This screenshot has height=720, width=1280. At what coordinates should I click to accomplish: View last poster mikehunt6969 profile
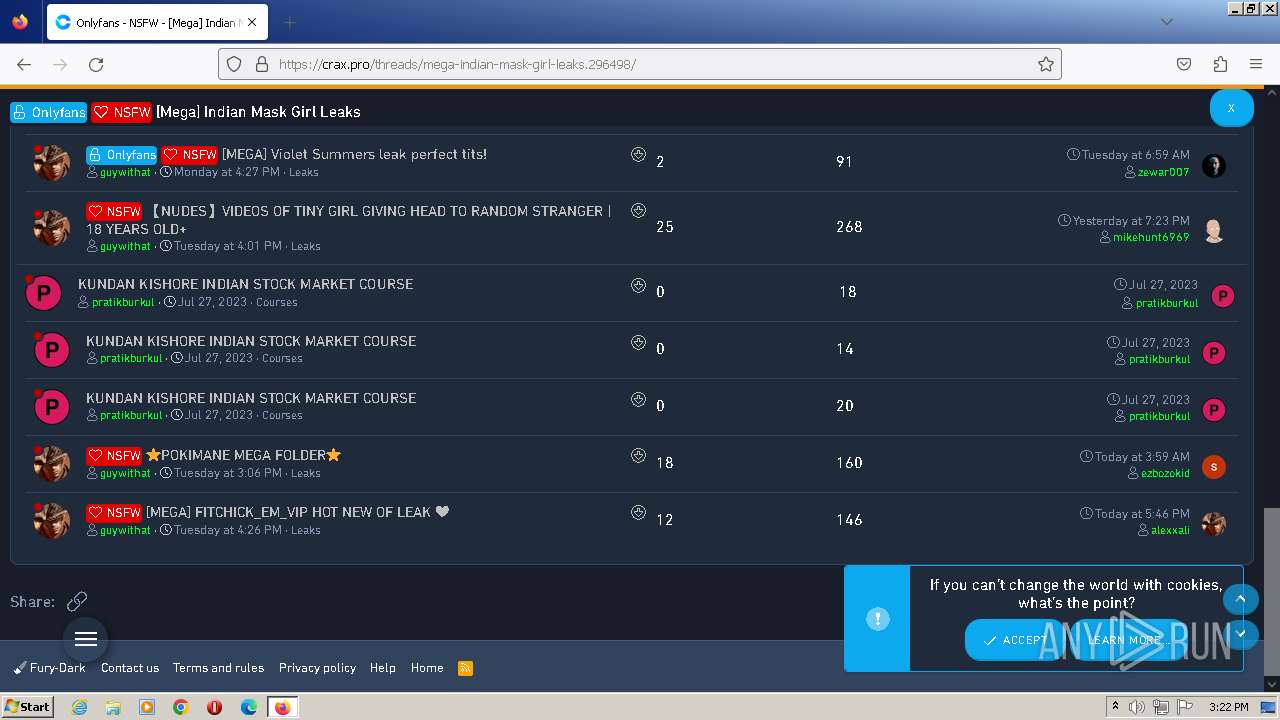[1151, 237]
